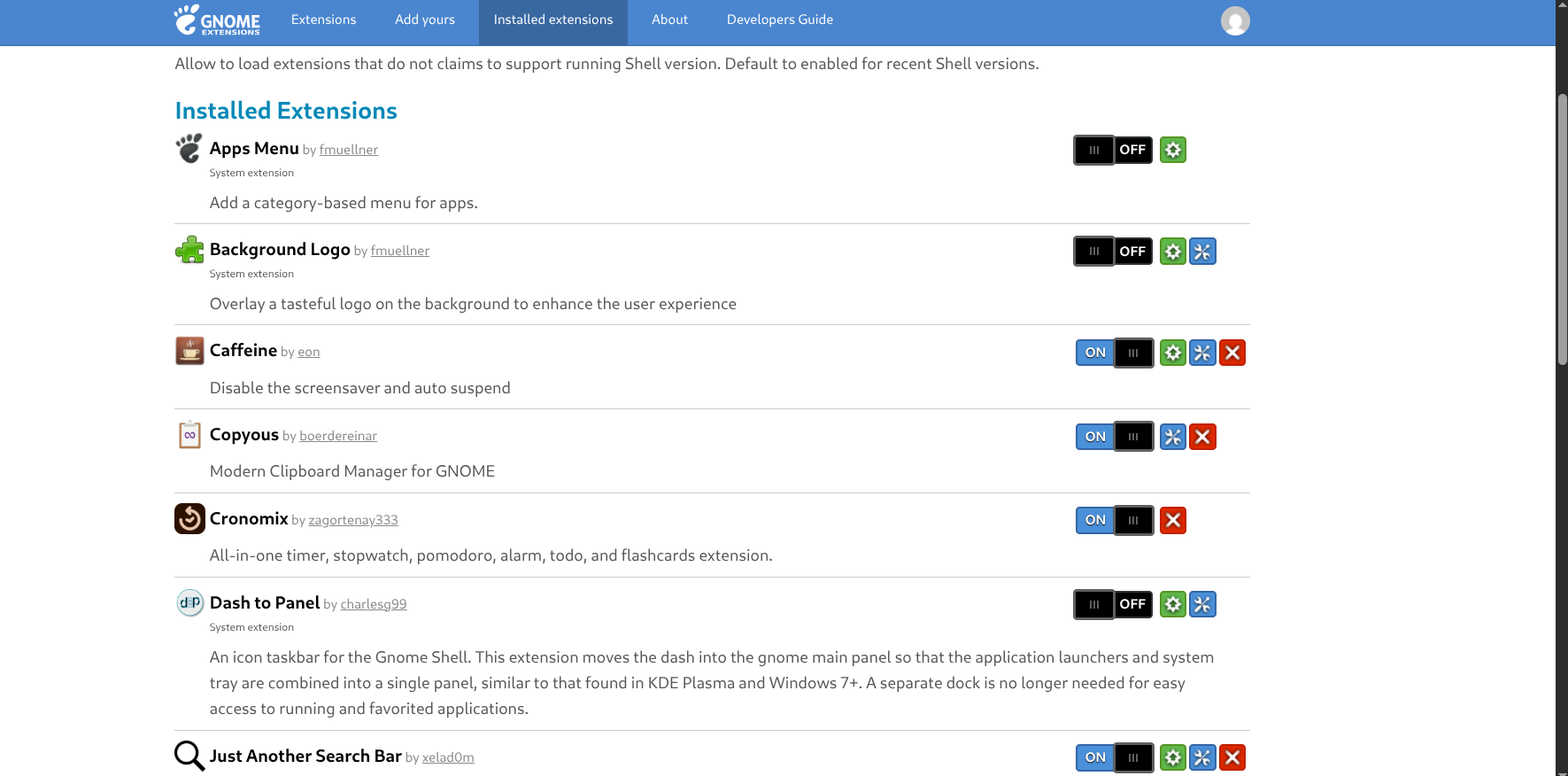1568x776 pixels.
Task: Click the Copyous clipboard icon
Action: pos(189,435)
